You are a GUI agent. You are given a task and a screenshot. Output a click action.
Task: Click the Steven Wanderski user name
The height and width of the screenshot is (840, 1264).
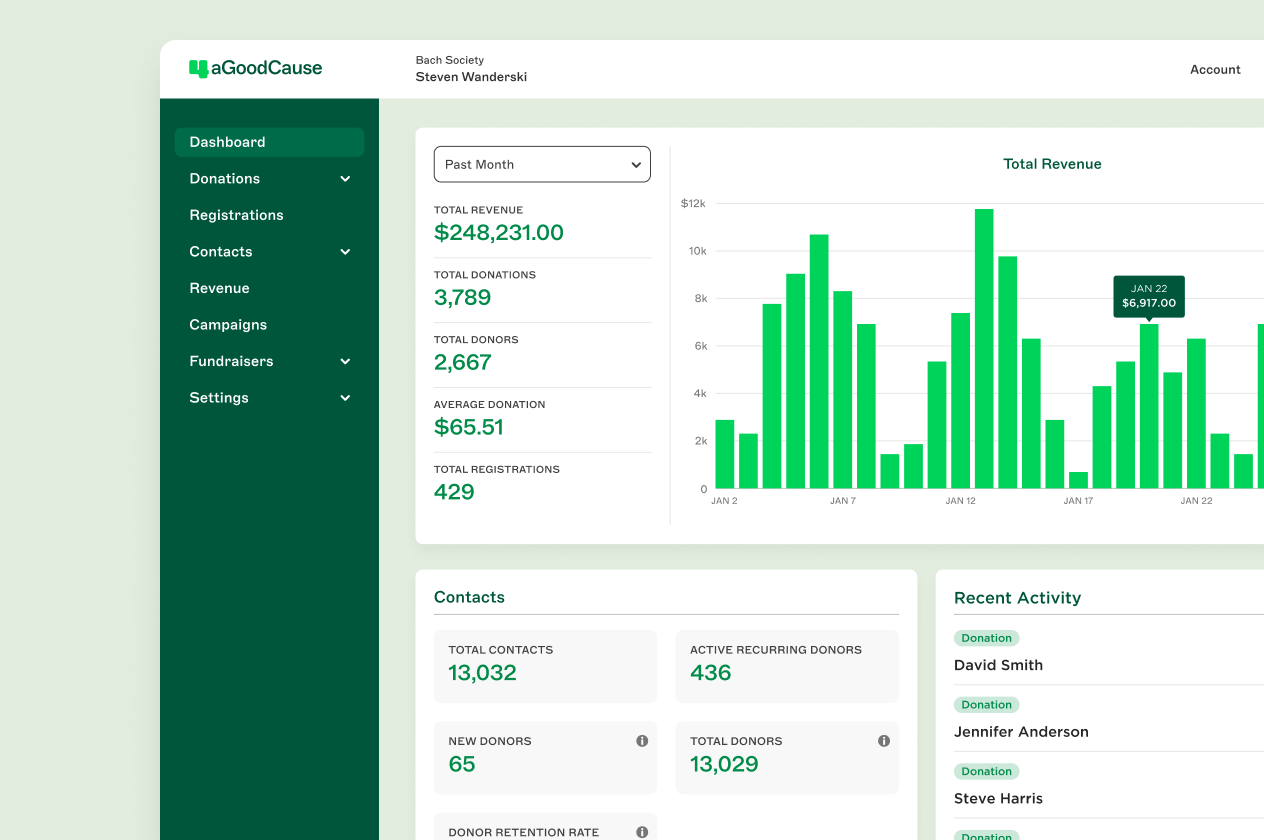(x=471, y=77)
